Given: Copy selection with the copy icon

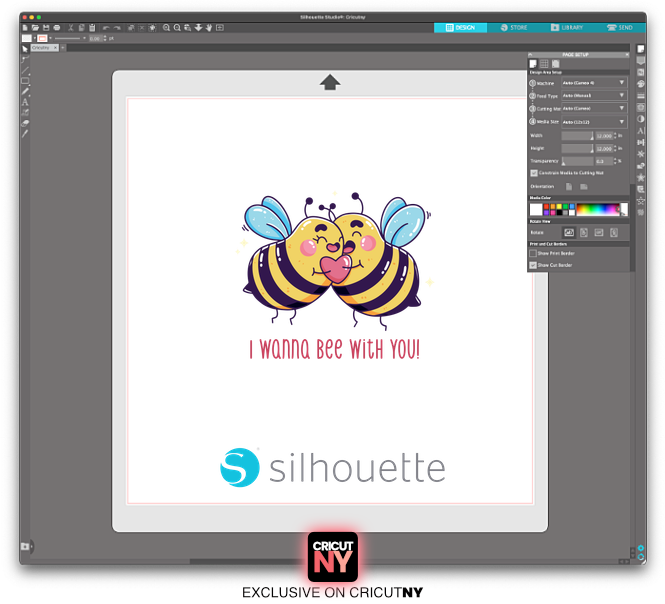Looking at the screenshot, I should click(x=81, y=28).
